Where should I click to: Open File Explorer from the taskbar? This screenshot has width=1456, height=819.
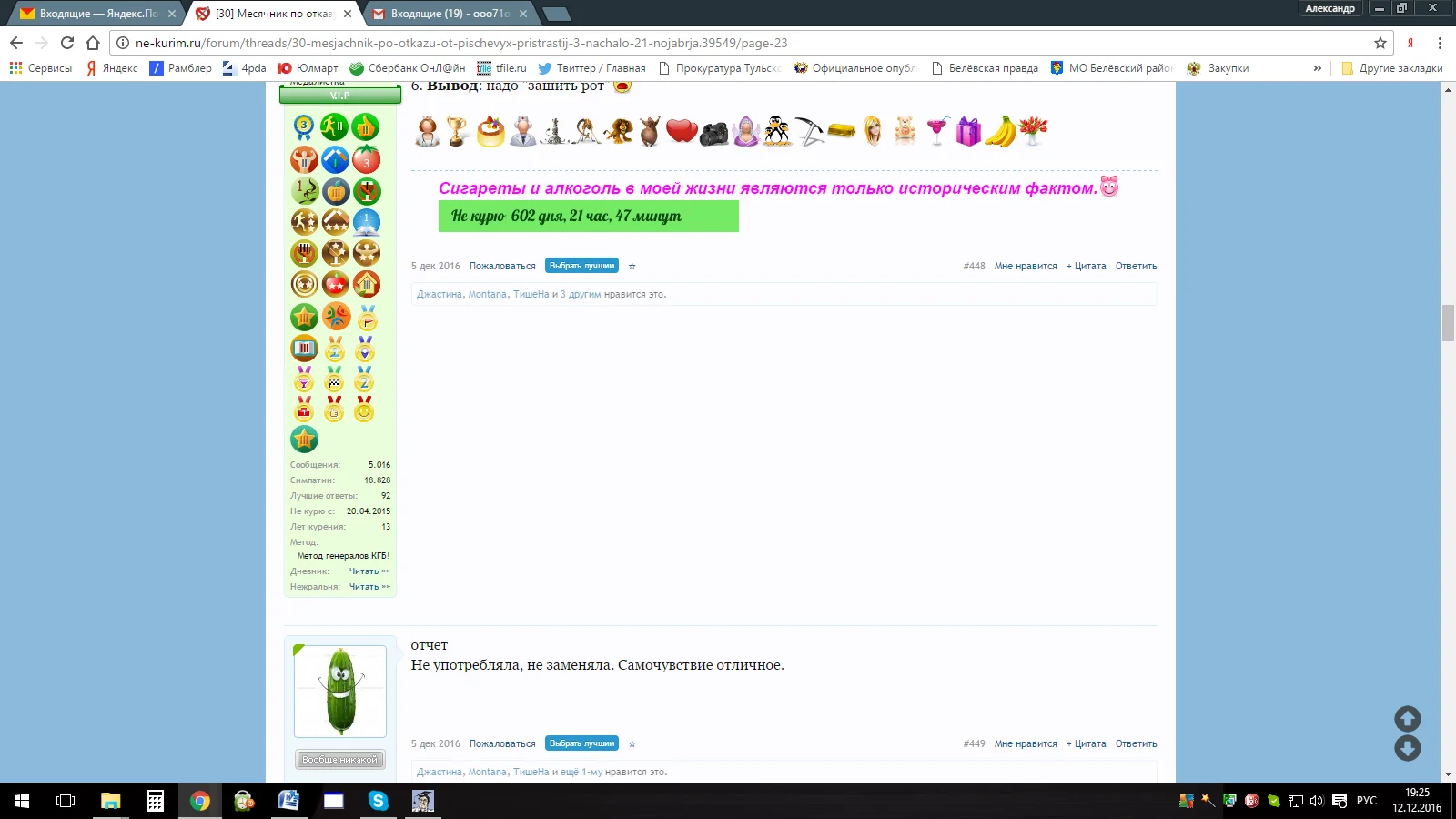coord(111,801)
